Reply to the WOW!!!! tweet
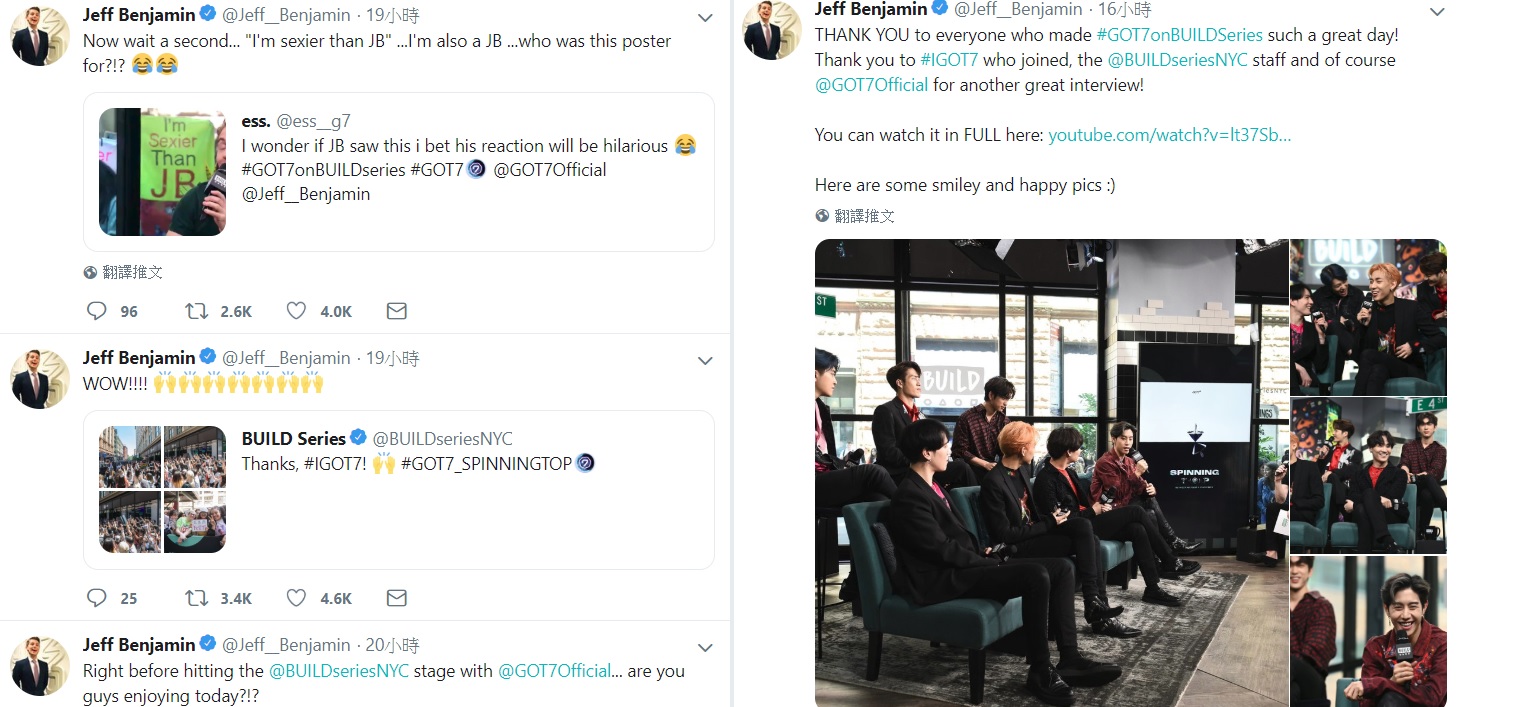 pyautogui.click(x=97, y=598)
